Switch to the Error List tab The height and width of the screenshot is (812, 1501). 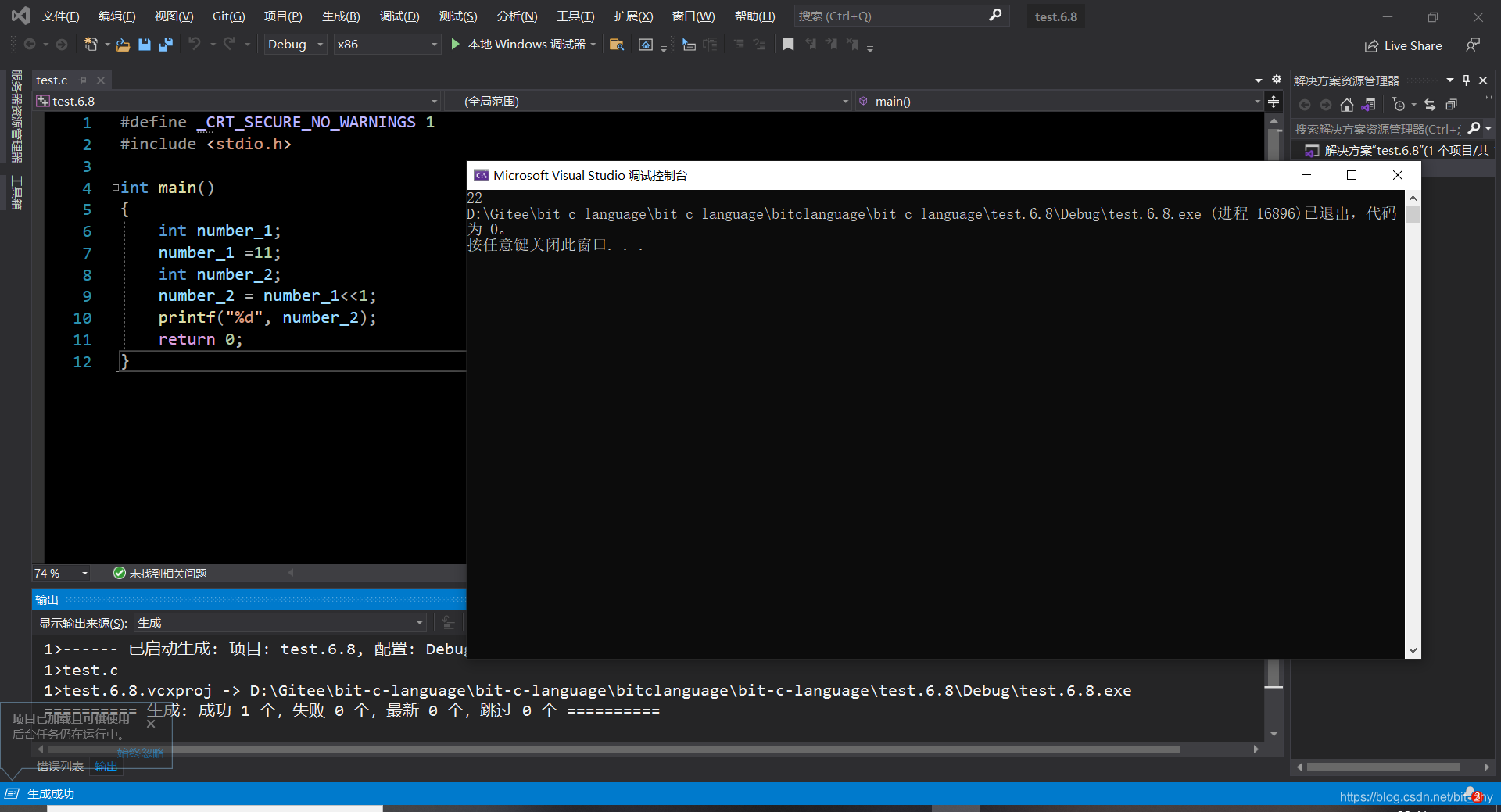[x=60, y=767]
